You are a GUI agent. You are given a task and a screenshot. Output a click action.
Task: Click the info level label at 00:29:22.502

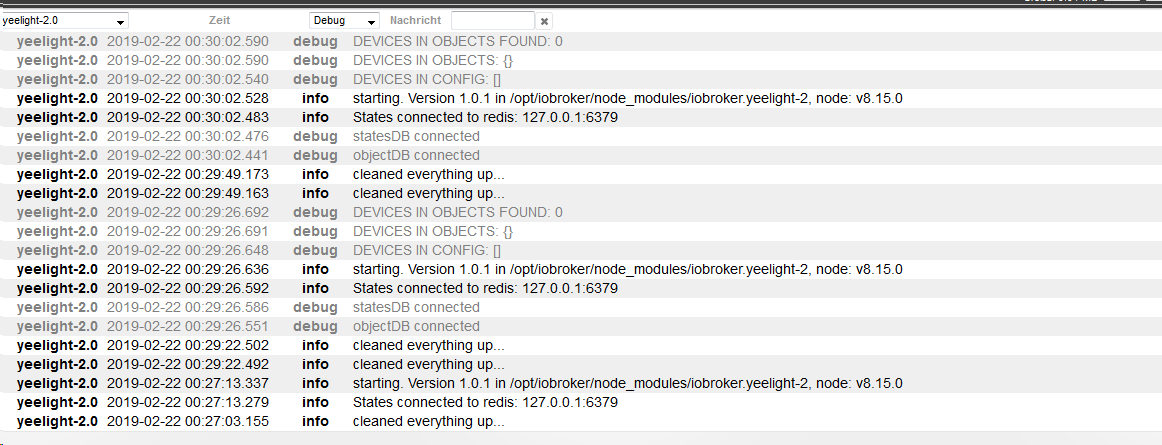click(x=315, y=345)
